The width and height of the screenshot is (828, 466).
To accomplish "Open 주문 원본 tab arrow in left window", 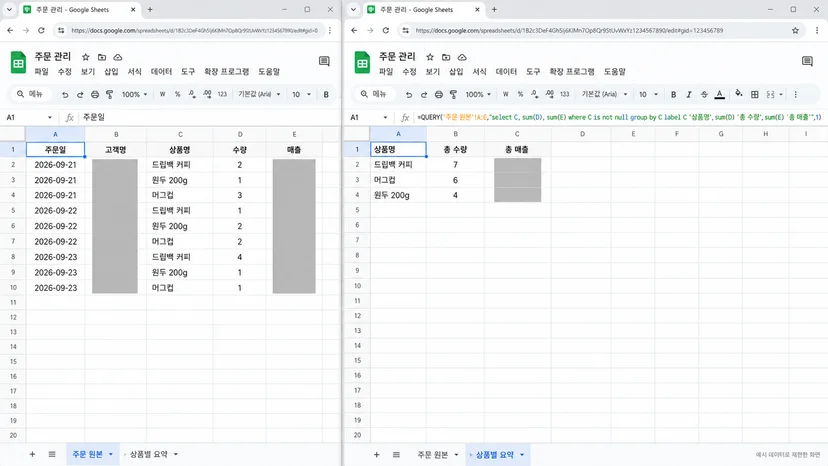I will (x=111, y=454).
